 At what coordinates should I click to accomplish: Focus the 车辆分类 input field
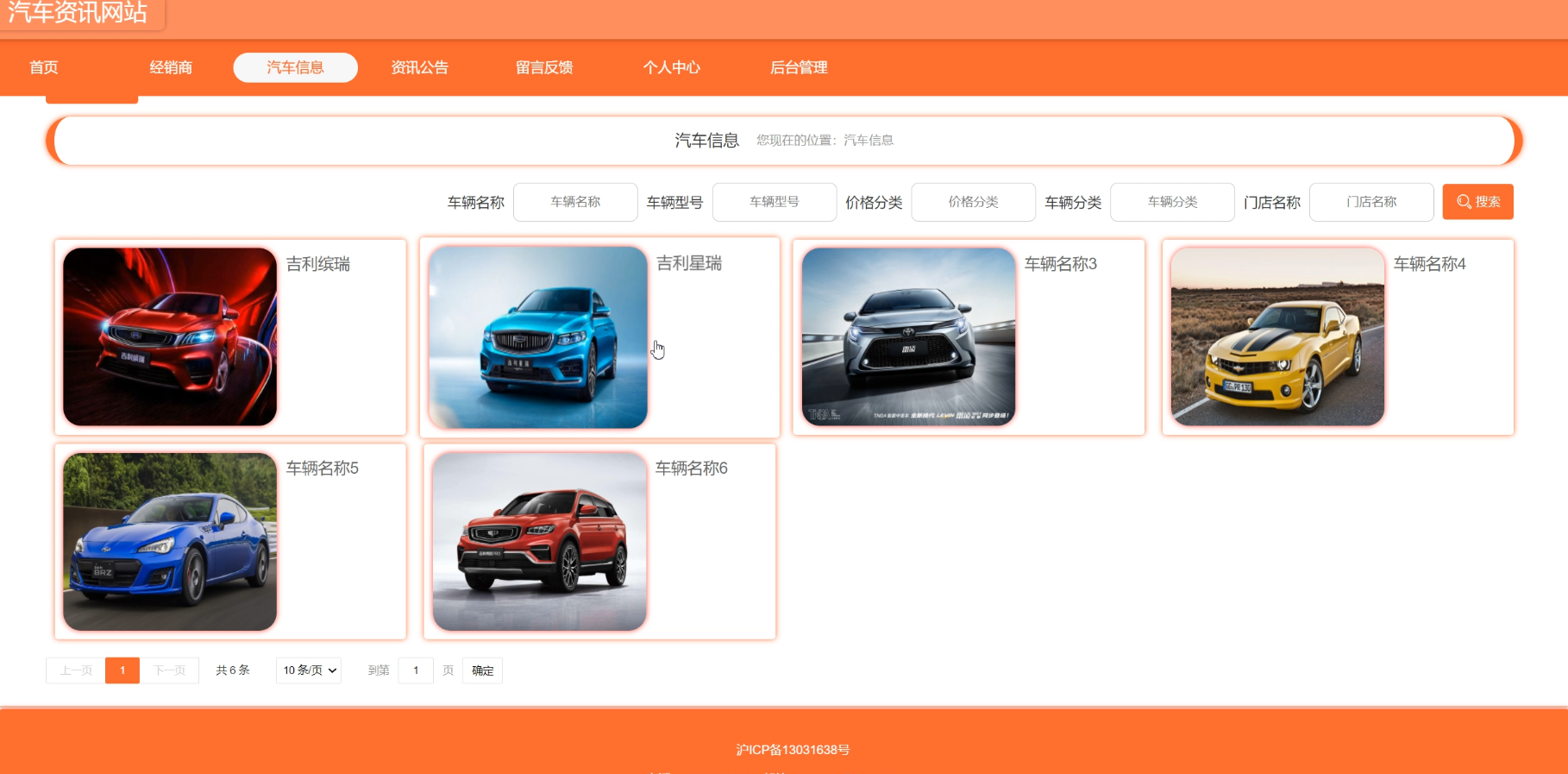click(1172, 202)
